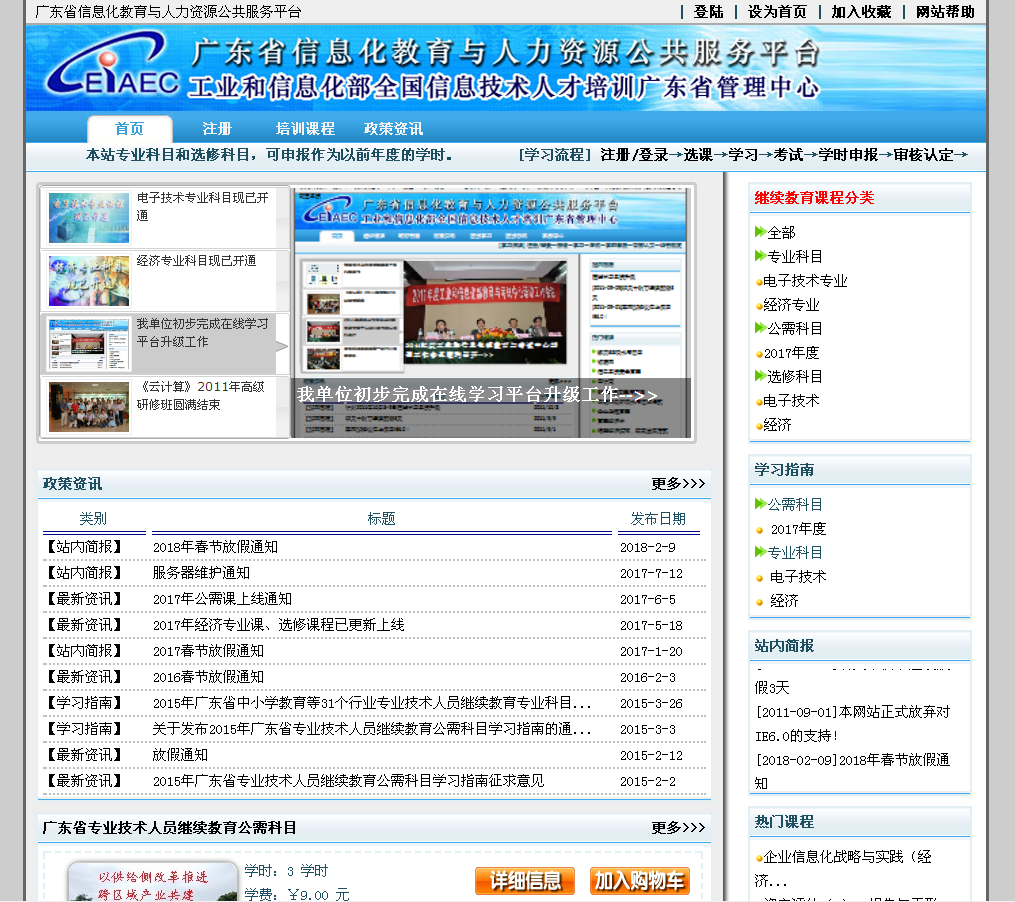Screen dimensions: 1015x902
Task: Click the 登陆 link at top
Action: (x=708, y=11)
